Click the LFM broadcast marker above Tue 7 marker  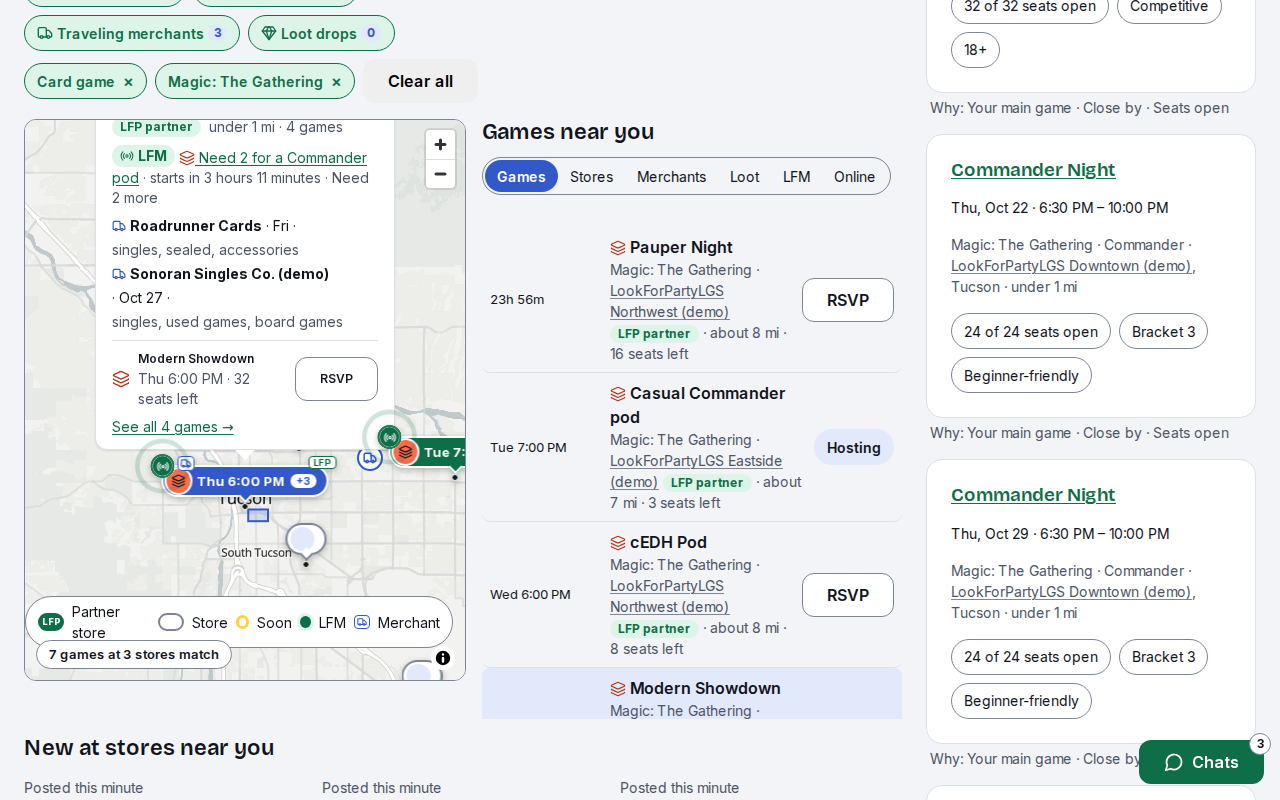(389, 436)
